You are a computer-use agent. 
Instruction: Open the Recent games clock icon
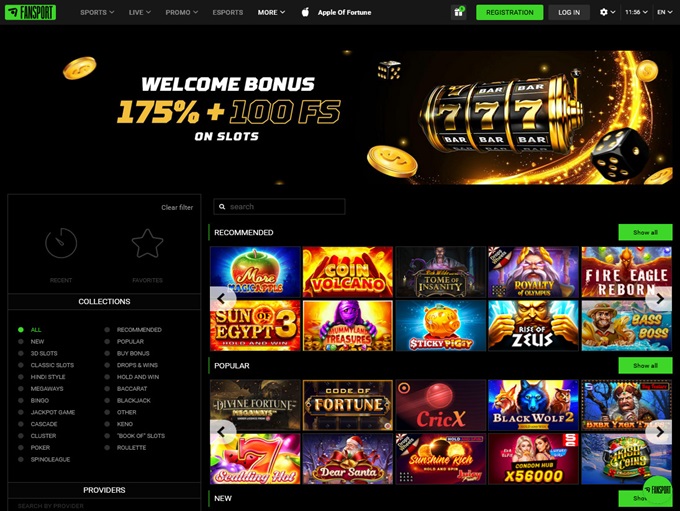pos(61,243)
